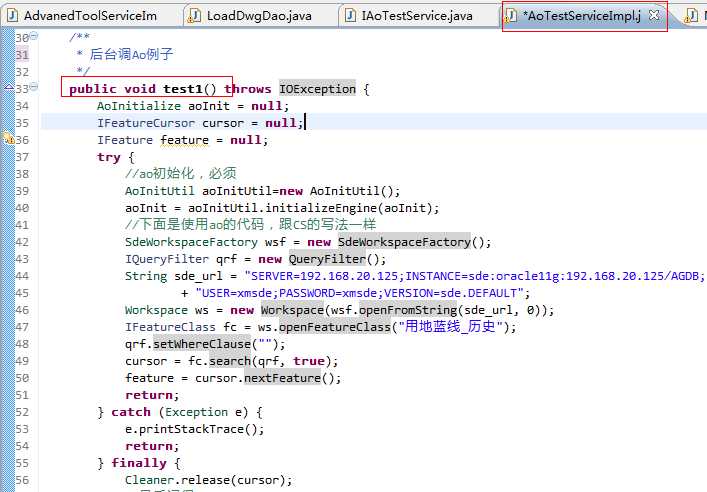The height and width of the screenshot is (492, 707).
Task: Click e.printStackTrace() on line 53
Action: [194, 429]
